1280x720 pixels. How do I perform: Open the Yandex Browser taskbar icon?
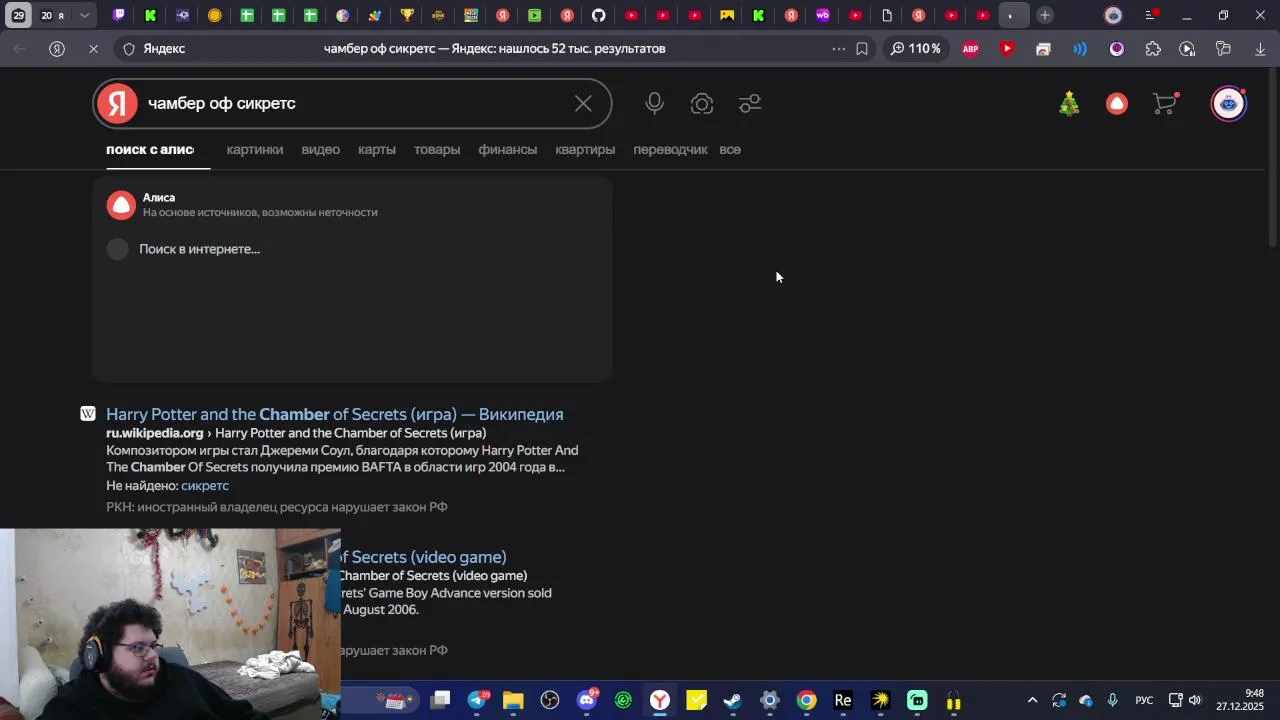(660, 700)
